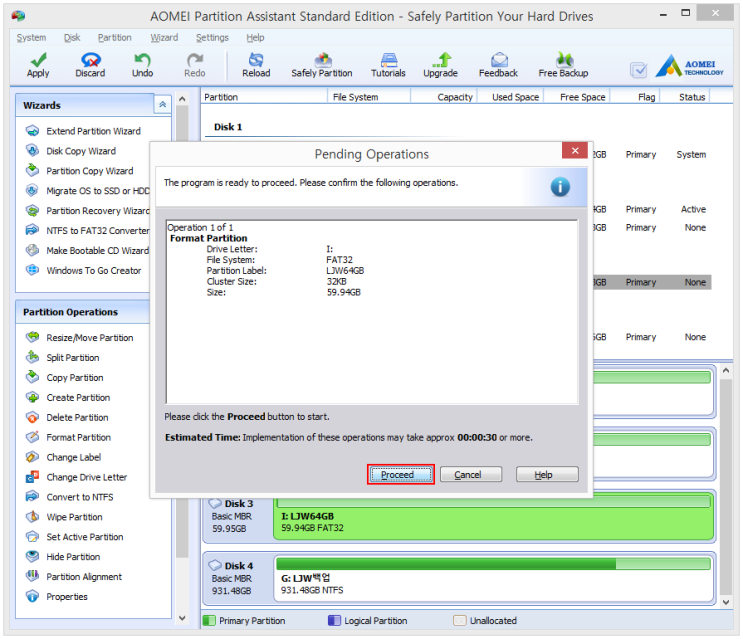
Task: Click the Undo arrow icon
Action: pyautogui.click(x=142, y=60)
